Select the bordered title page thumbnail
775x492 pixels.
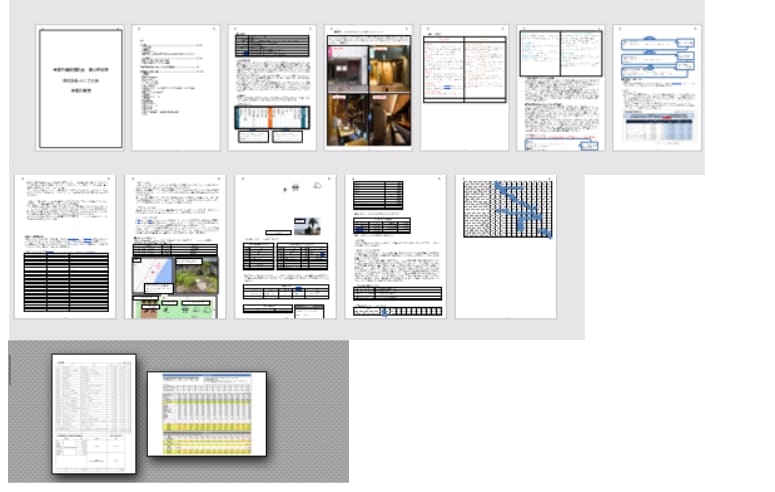click(x=80, y=88)
